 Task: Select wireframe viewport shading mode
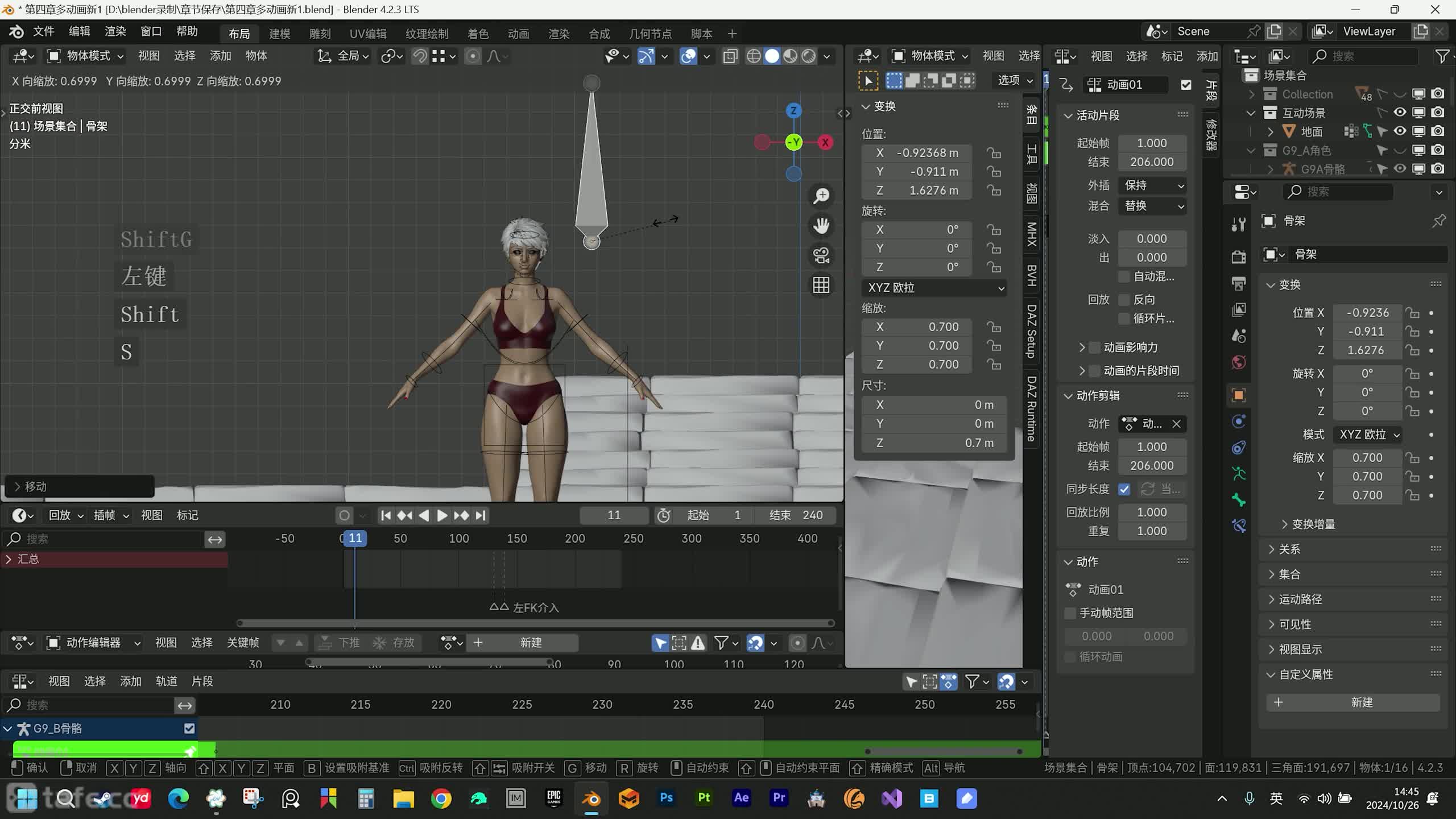754,56
